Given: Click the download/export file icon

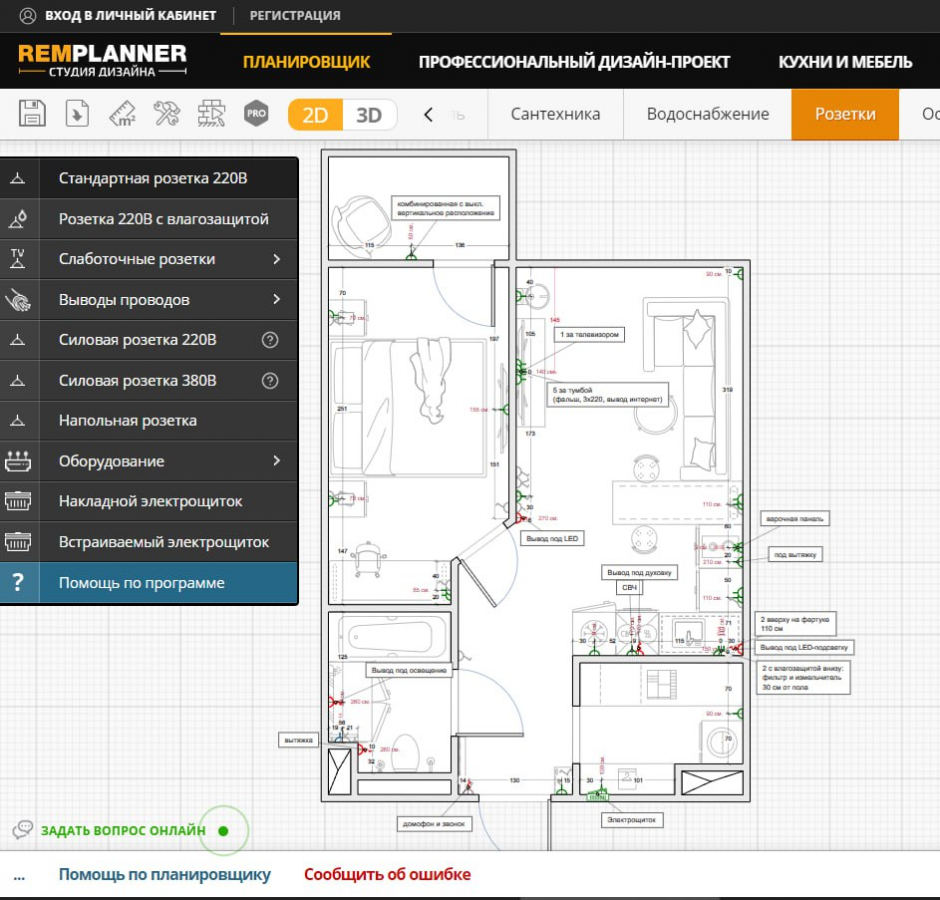Looking at the screenshot, I should pyautogui.click(x=77, y=113).
